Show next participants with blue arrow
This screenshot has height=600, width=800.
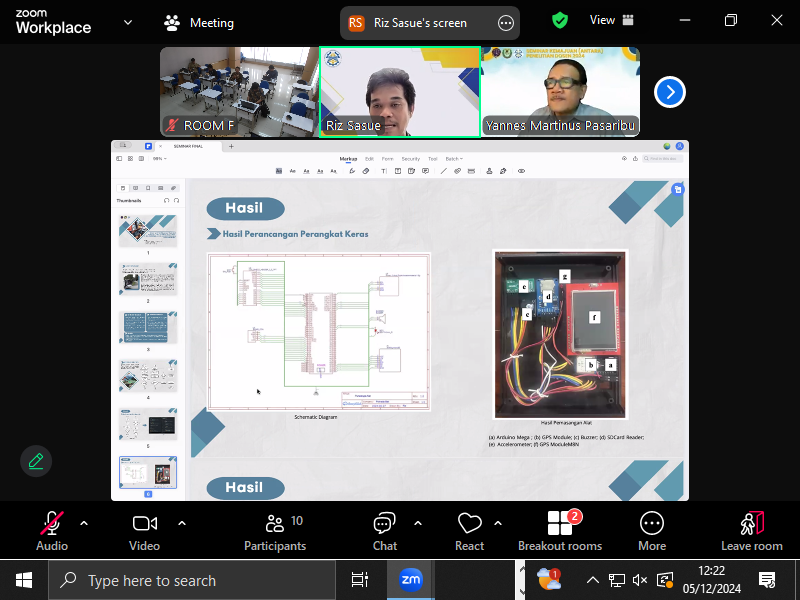tap(669, 92)
